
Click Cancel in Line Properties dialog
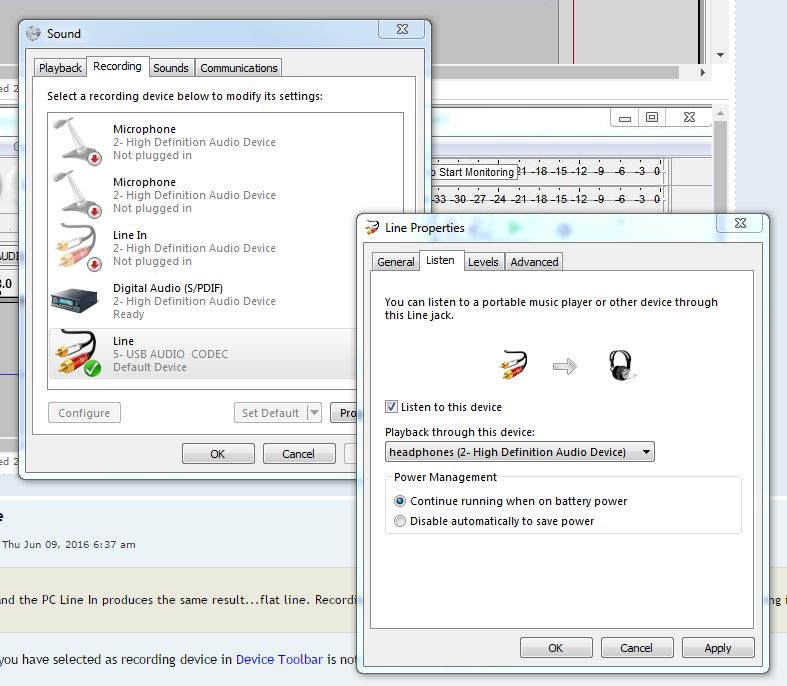coord(636,648)
